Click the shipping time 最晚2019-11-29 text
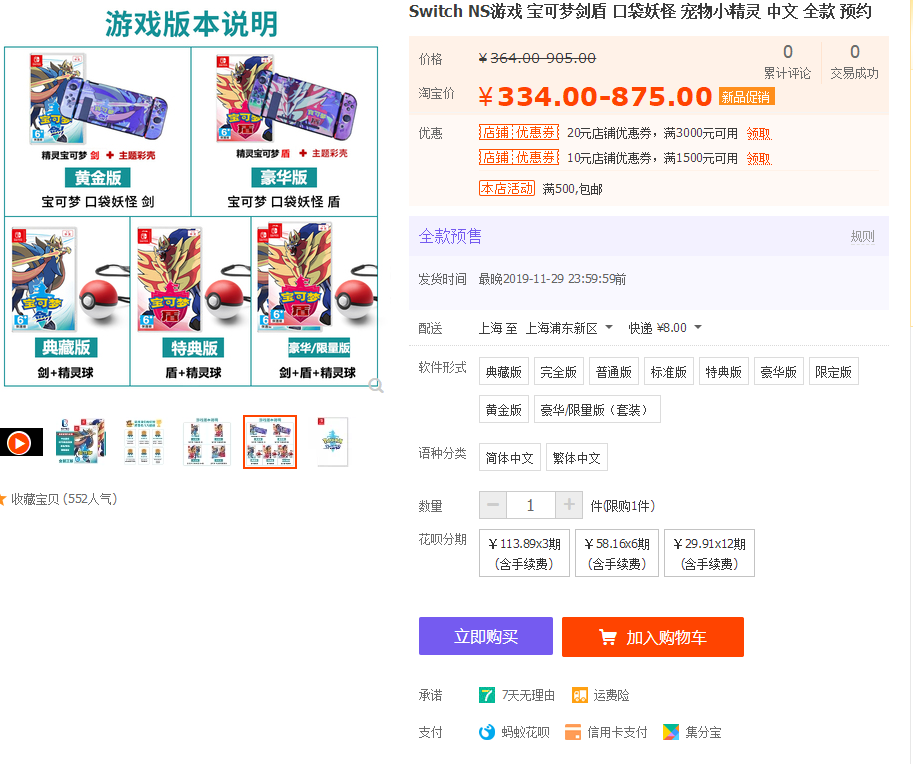This screenshot has width=913, height=764. coord(552,279)
